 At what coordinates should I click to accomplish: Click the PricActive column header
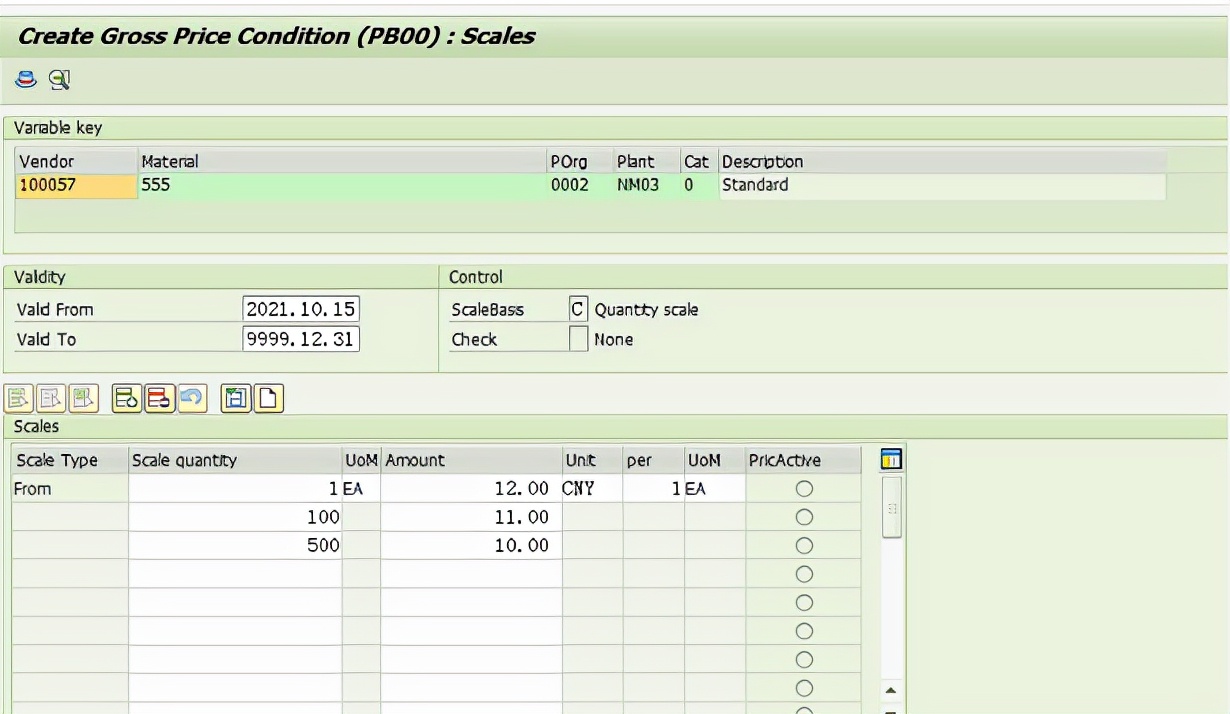coord(803,460)
